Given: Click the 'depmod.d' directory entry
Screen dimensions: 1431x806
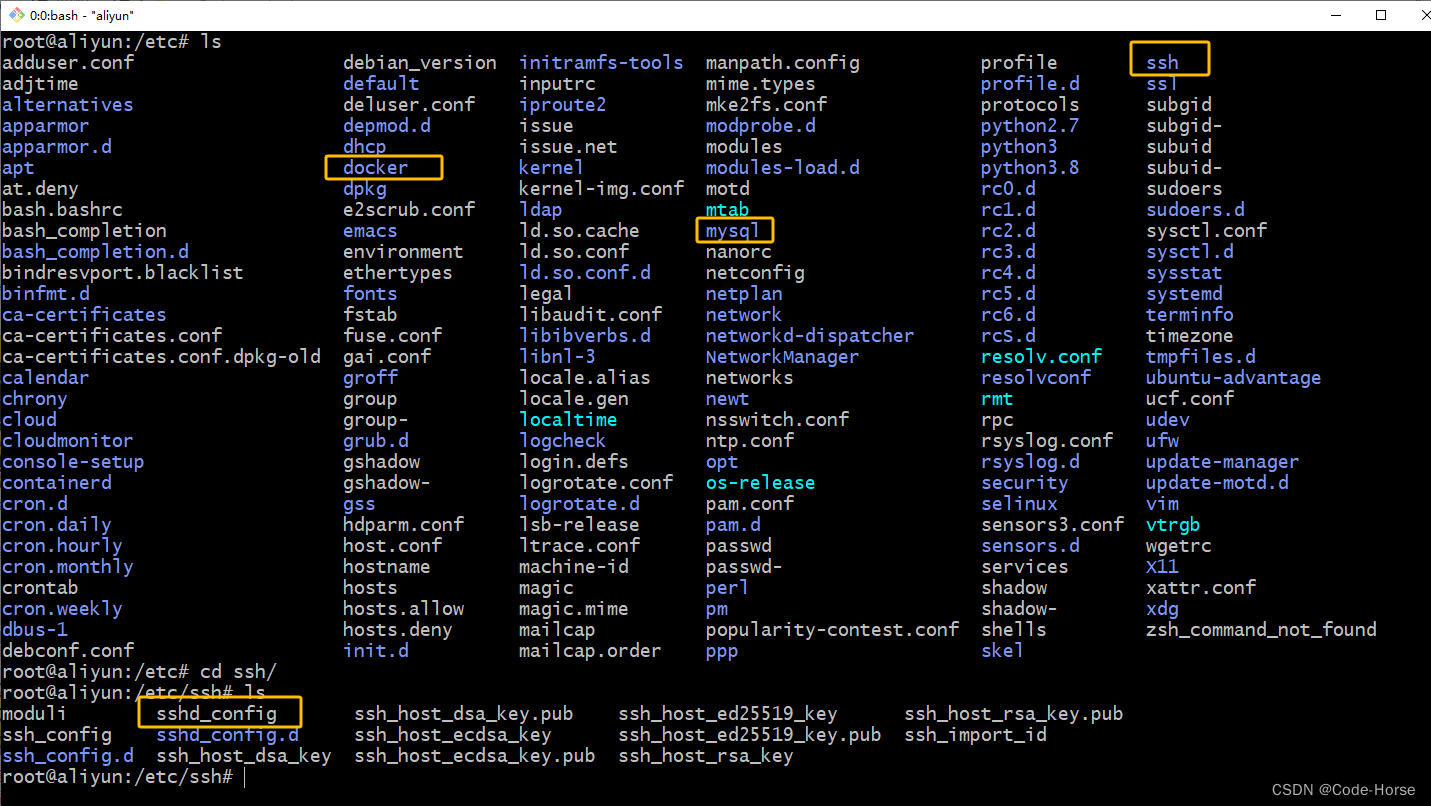Looking at the screenshot, I should click(387, 125).
